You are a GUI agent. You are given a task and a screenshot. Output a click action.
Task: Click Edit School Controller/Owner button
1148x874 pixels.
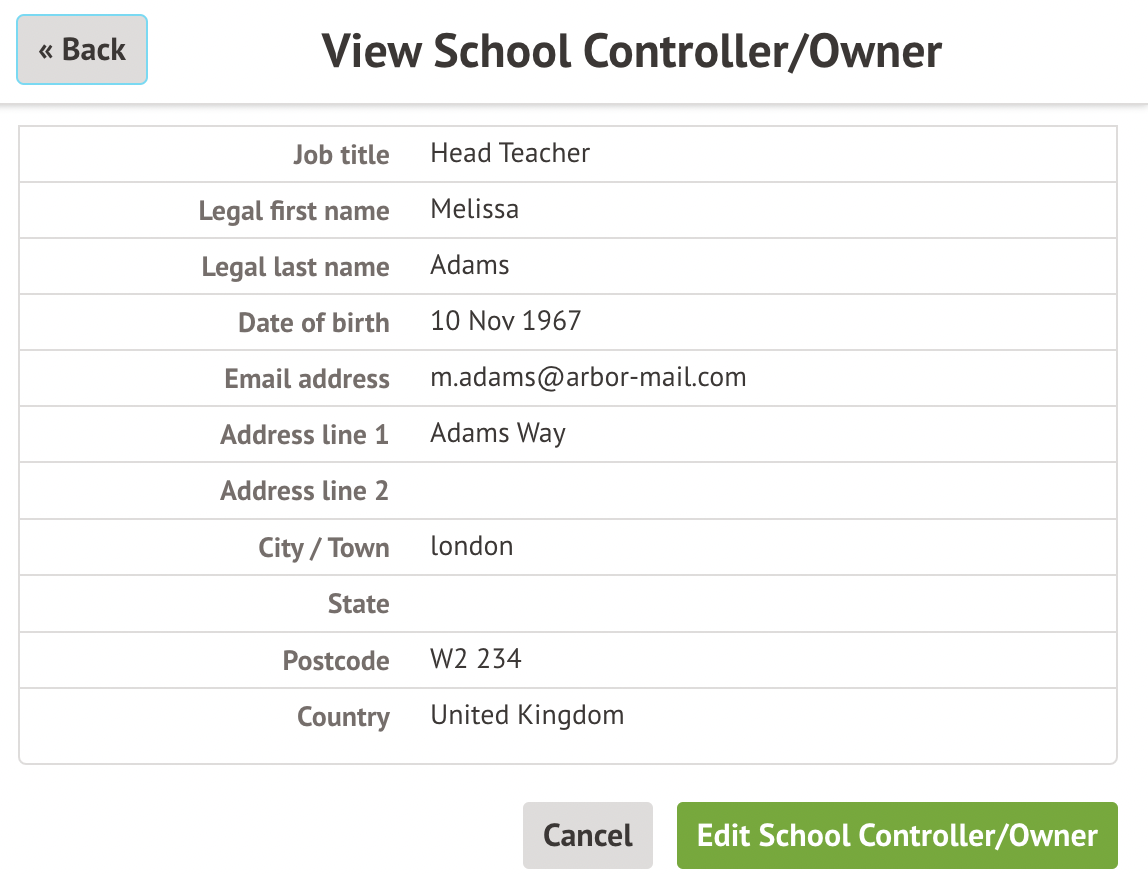(x=896, y=835)
